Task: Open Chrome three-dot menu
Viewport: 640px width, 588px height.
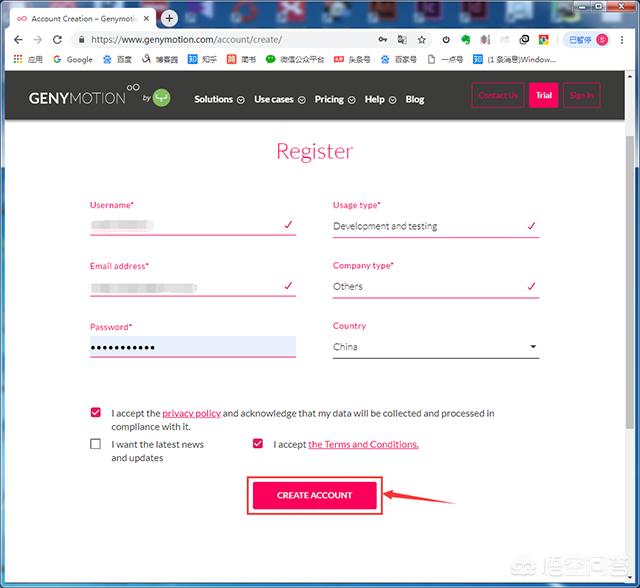Action: pyautogui.click(x=622, y=40)
